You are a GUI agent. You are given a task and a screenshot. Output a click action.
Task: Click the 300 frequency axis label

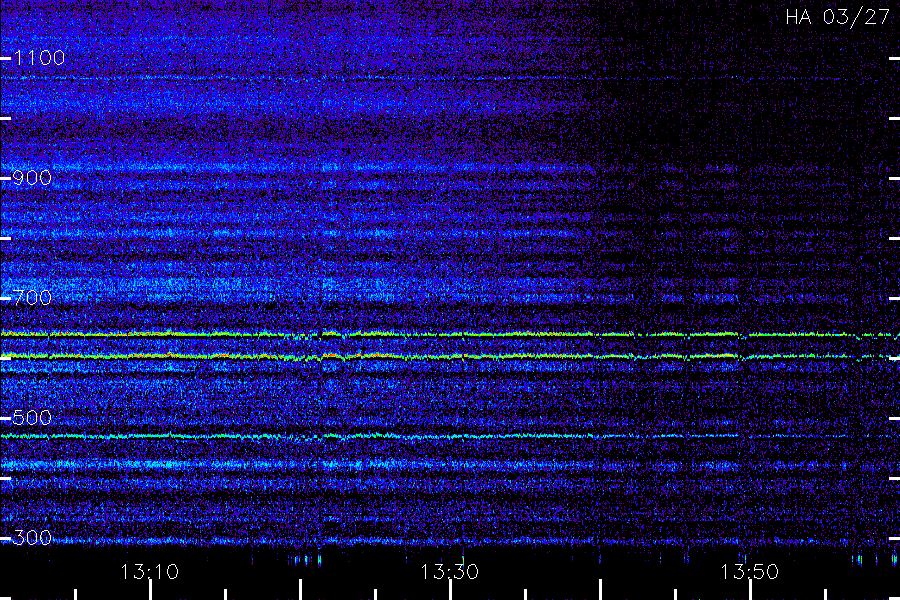(32, 538)
